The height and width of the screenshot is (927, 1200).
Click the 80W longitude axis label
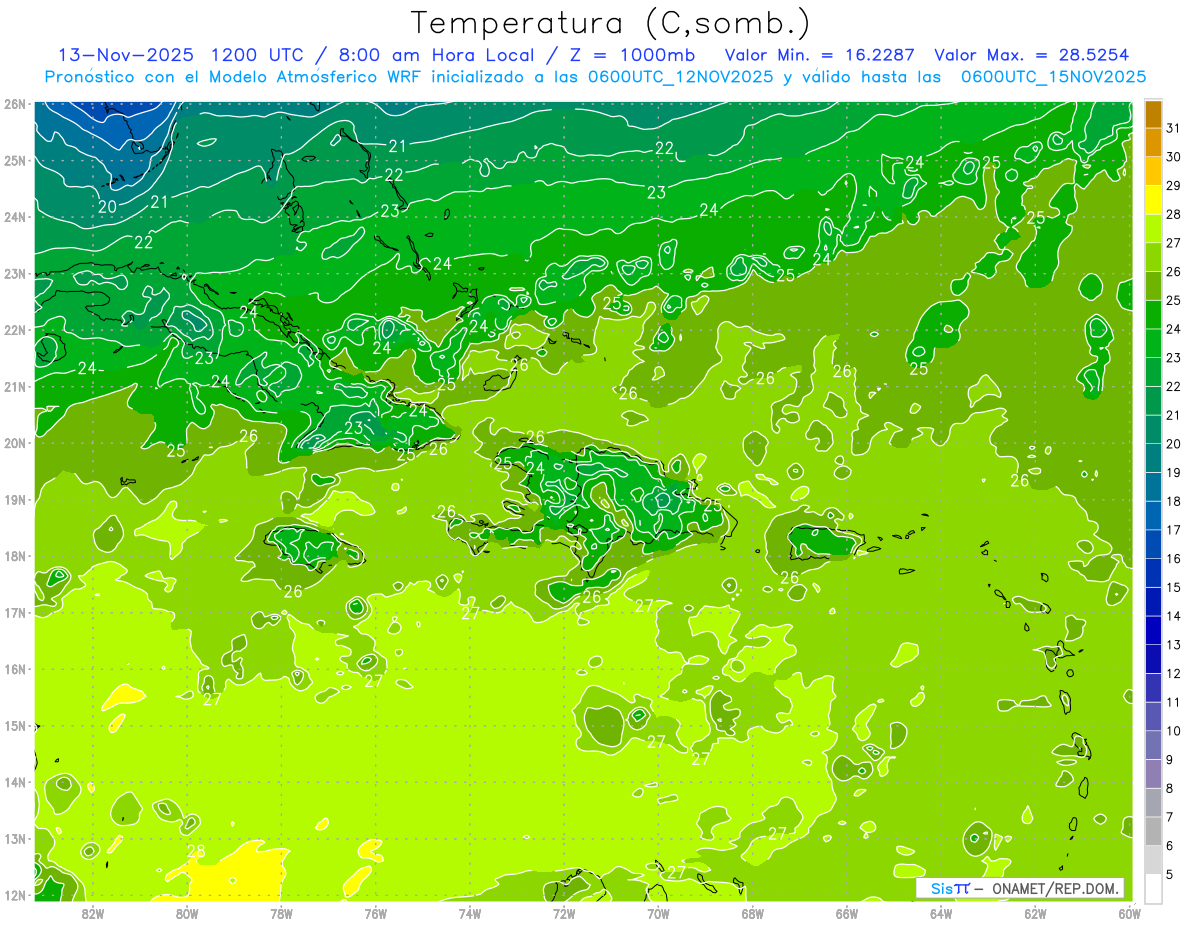pos(187,913)
